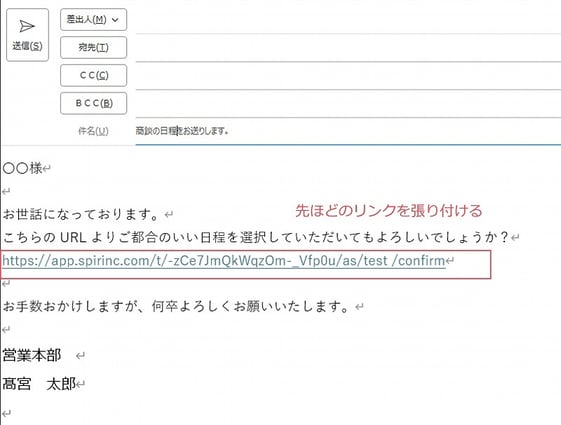561x425 pixels.
Task: Click the こちらの URL より sentence
Action: [255, 237]
